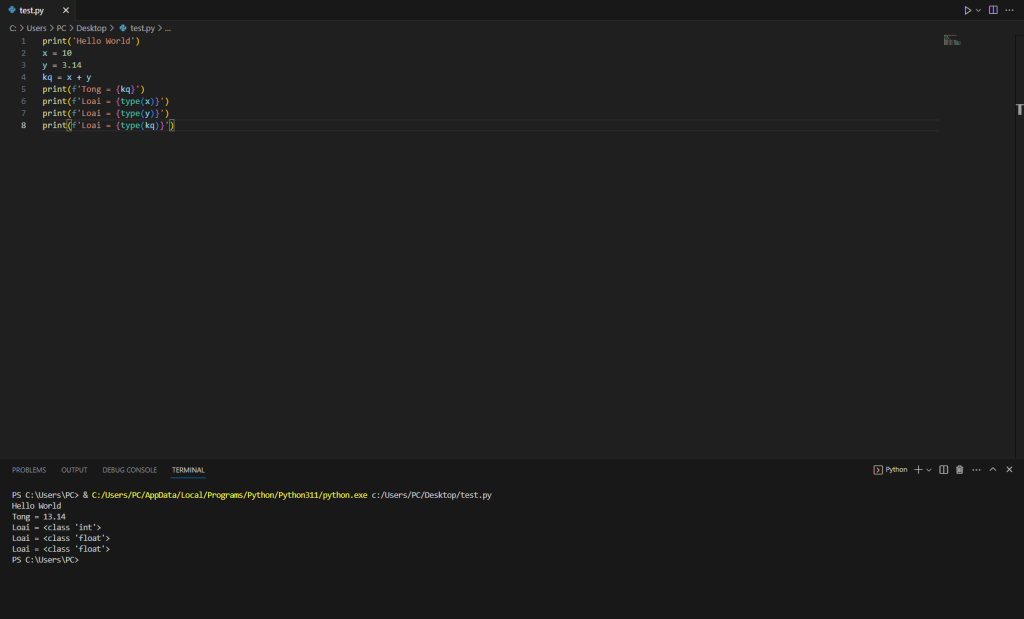This screenshot has width=1024, height=619.
Task: Open the editor's More Actions ellipsis menu
Action: (1009, 10)
